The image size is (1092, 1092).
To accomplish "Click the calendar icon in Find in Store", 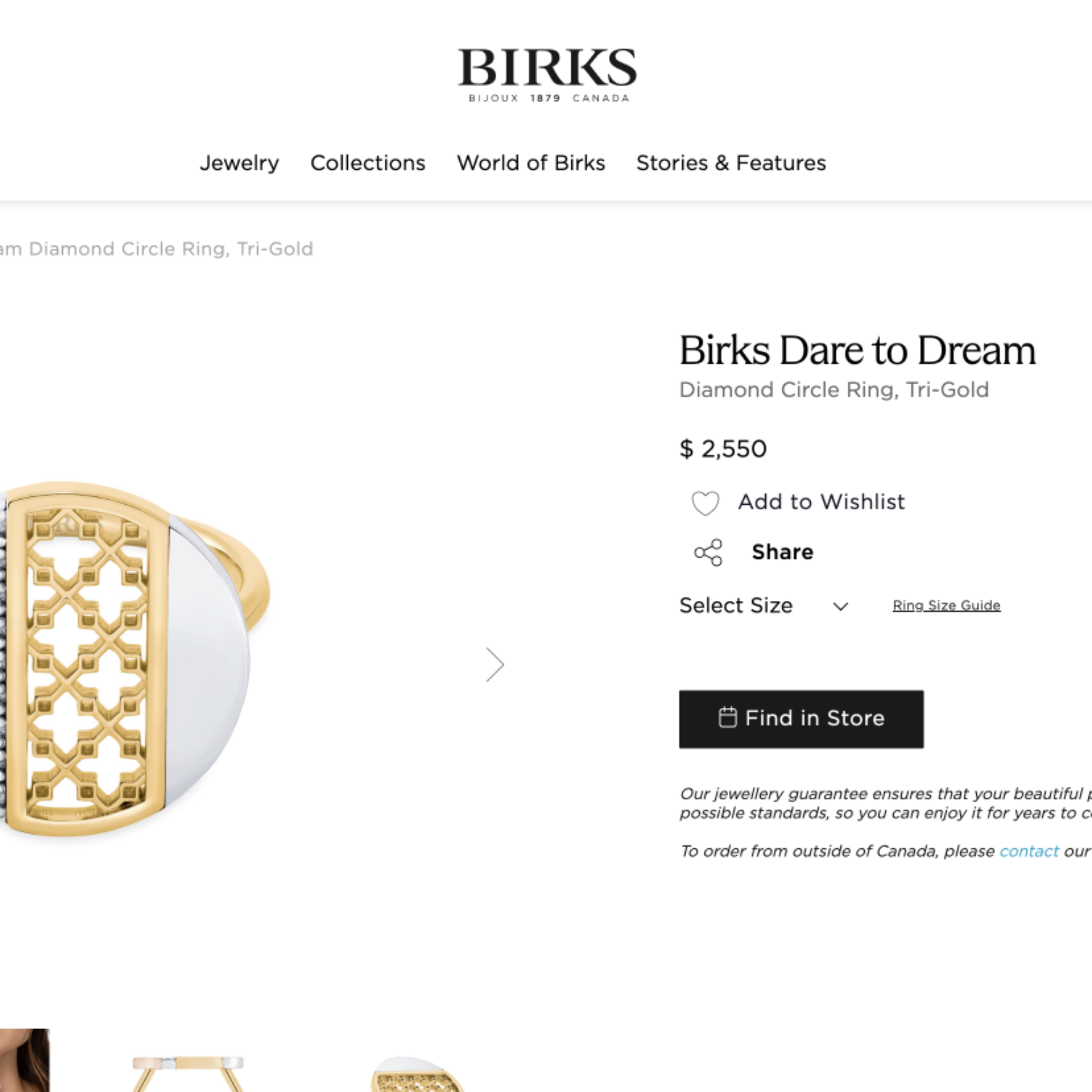I will coord(728,717).
